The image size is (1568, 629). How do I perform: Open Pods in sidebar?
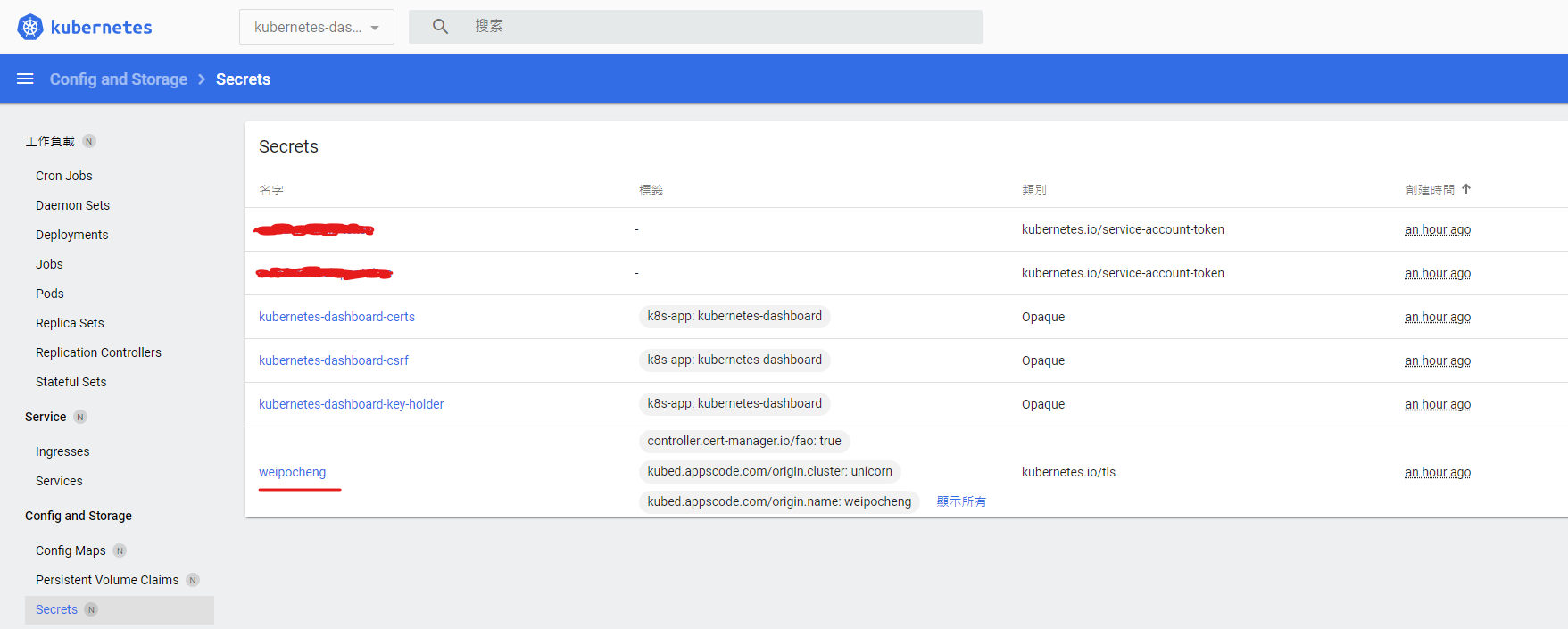(50, 294)
